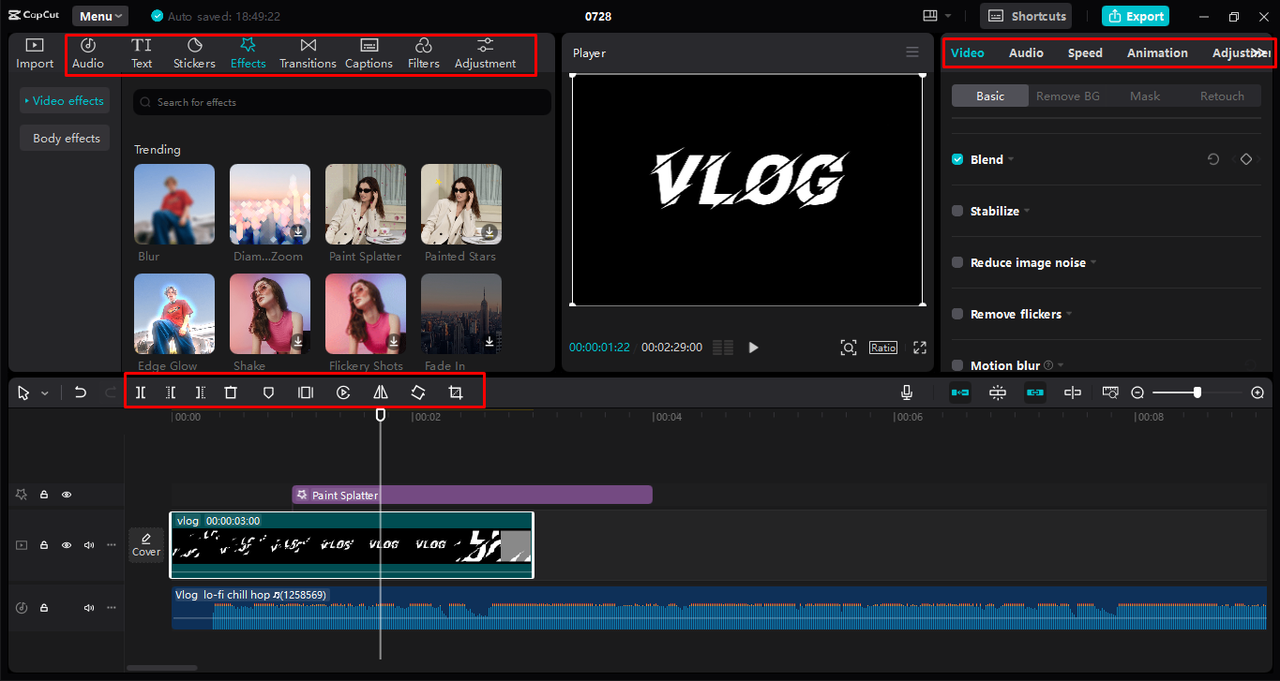Open the Text tools tab
This screenshot has height=681, width=1280.
(142, 53)
